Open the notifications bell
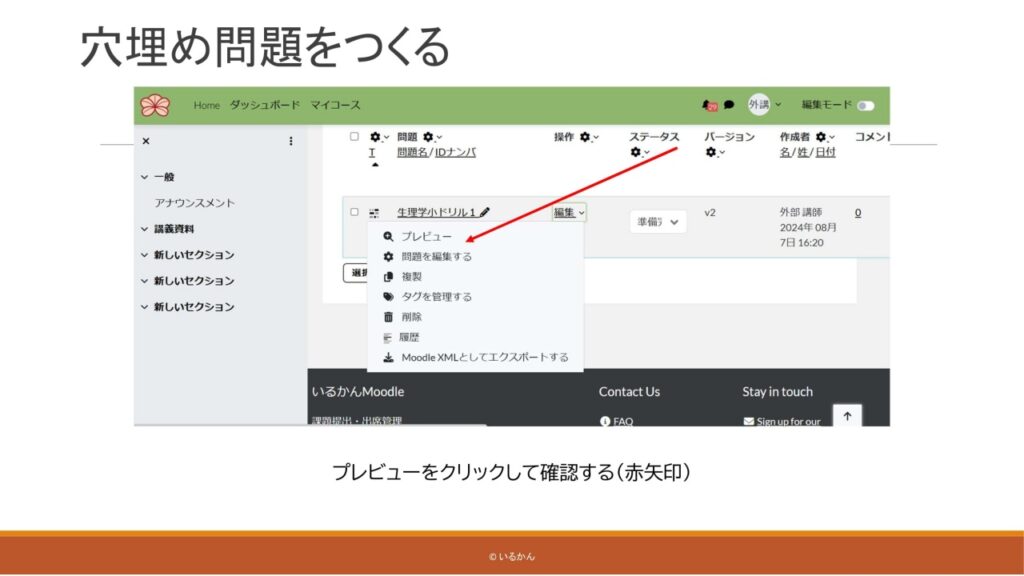The height and width of the screenshot is (576, 1024). click(x=708, y=105)
